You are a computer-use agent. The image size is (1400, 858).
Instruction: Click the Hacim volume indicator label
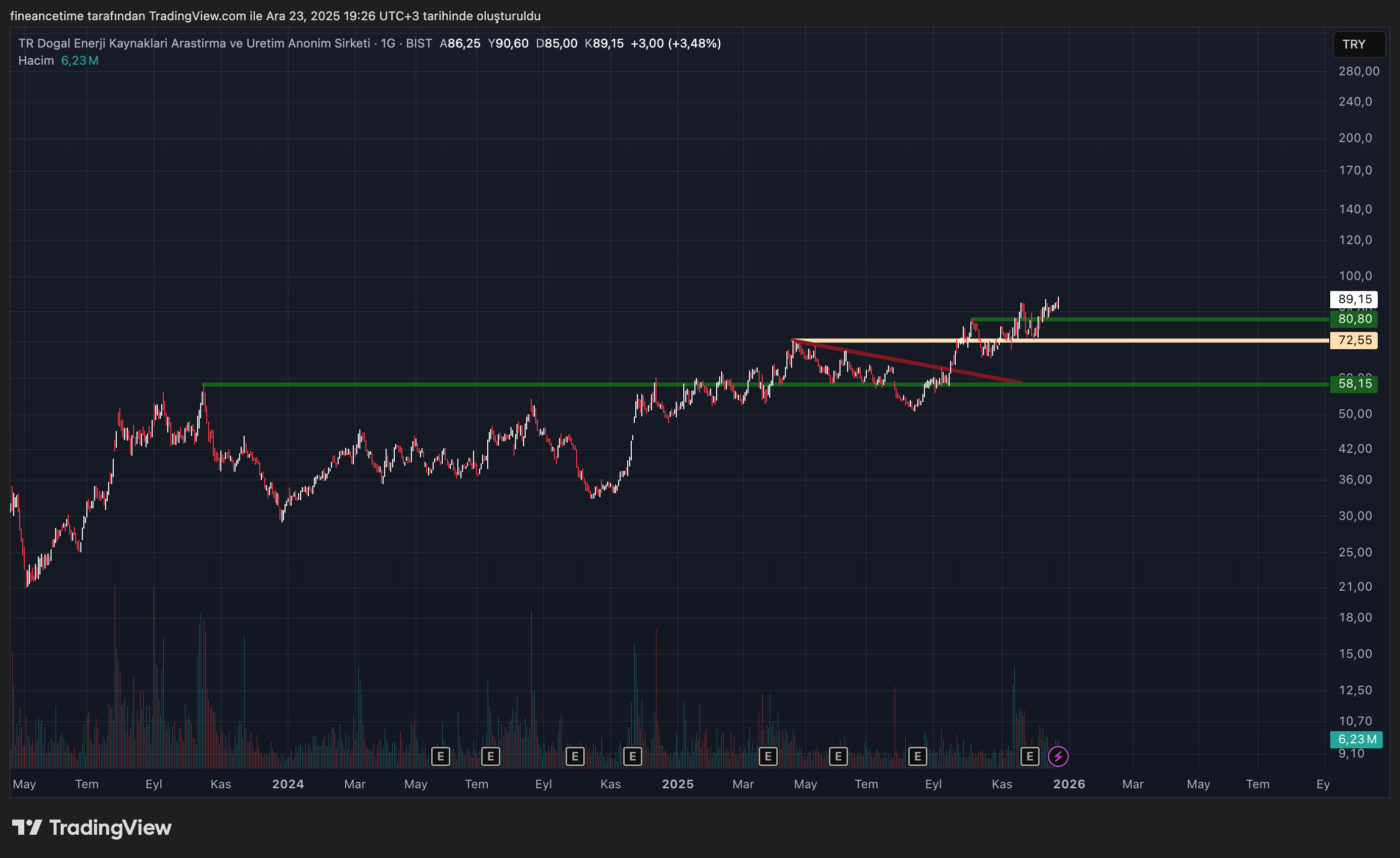point(36,60)
